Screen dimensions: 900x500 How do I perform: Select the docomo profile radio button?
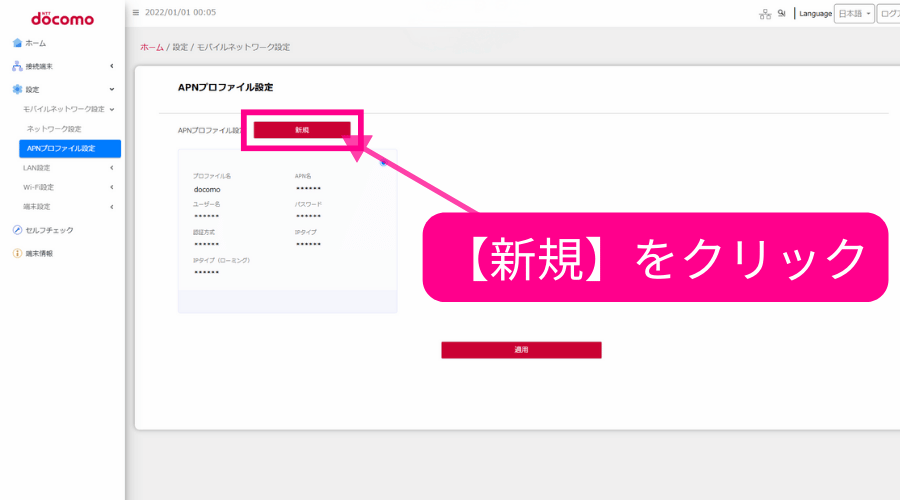(x=383, y=163)
